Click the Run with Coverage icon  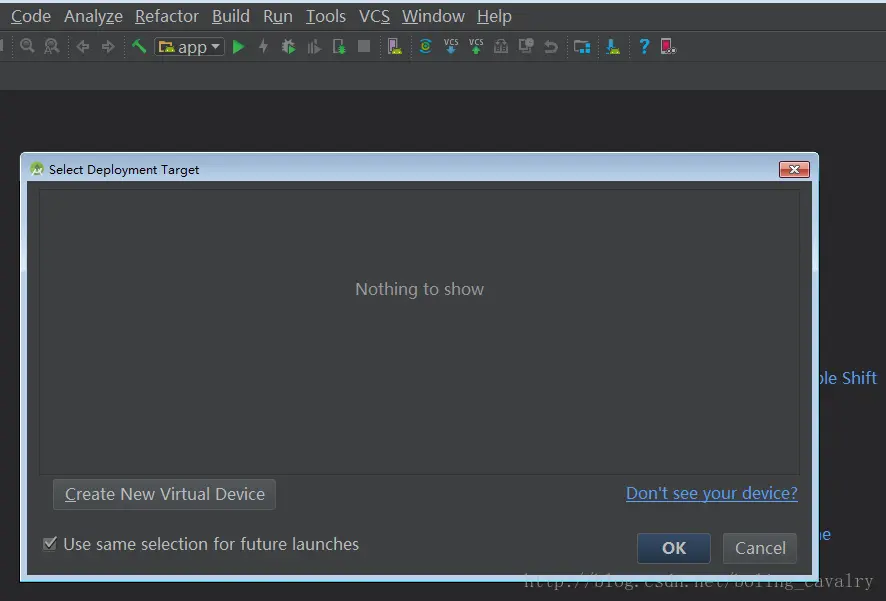click(x=314, y=47)
